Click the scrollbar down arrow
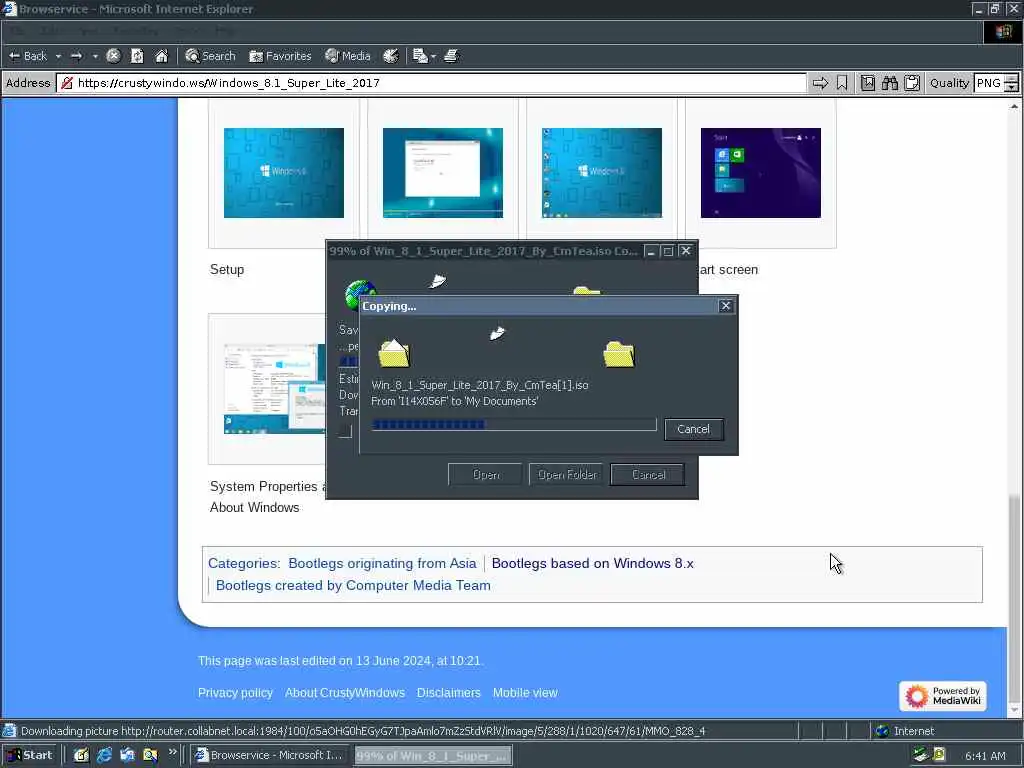1024x768 pixels. 1014,710
